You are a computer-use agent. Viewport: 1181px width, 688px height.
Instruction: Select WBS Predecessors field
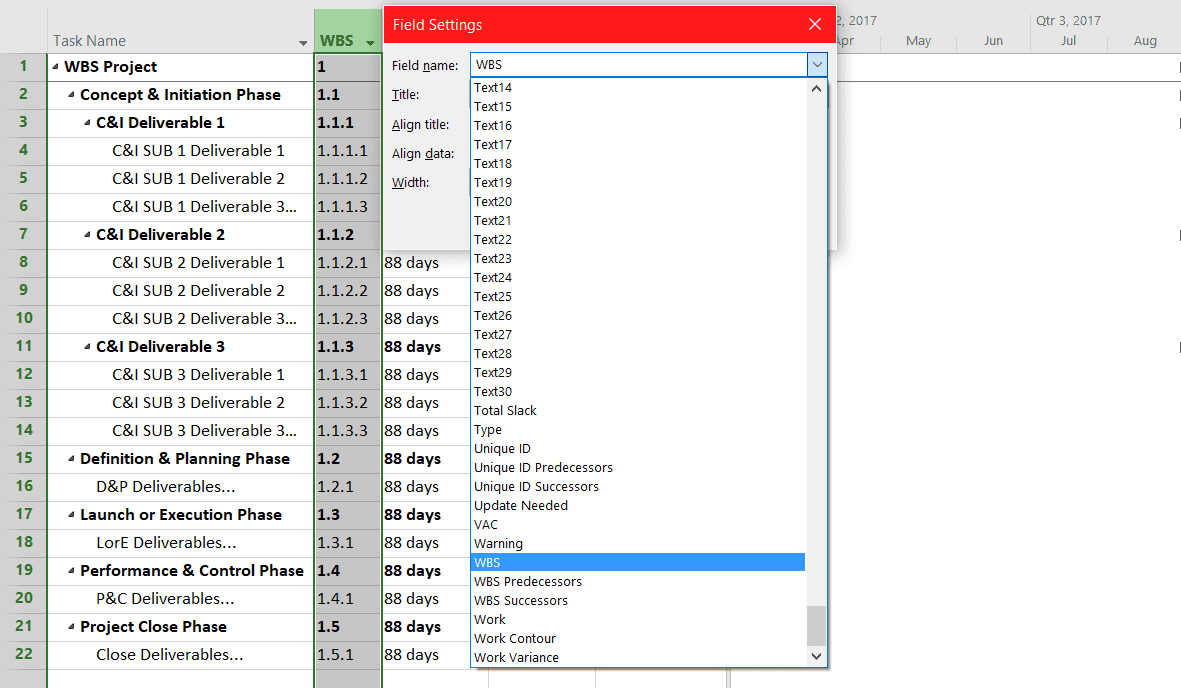(x=639, y=581)
